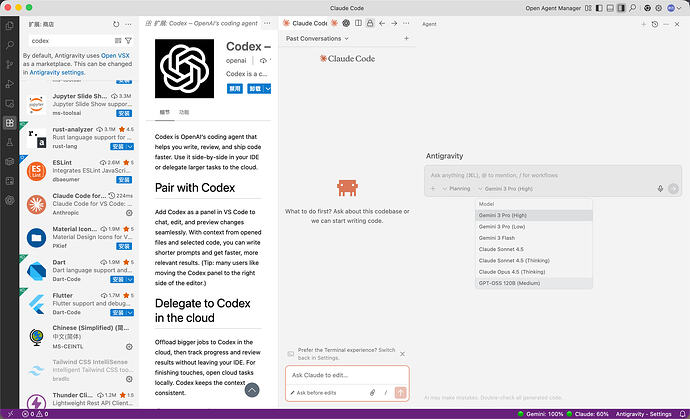Screen dimensions: 690x419
Task: Manage Claude Code extension gear icon
Action: (x=129, y=213)
